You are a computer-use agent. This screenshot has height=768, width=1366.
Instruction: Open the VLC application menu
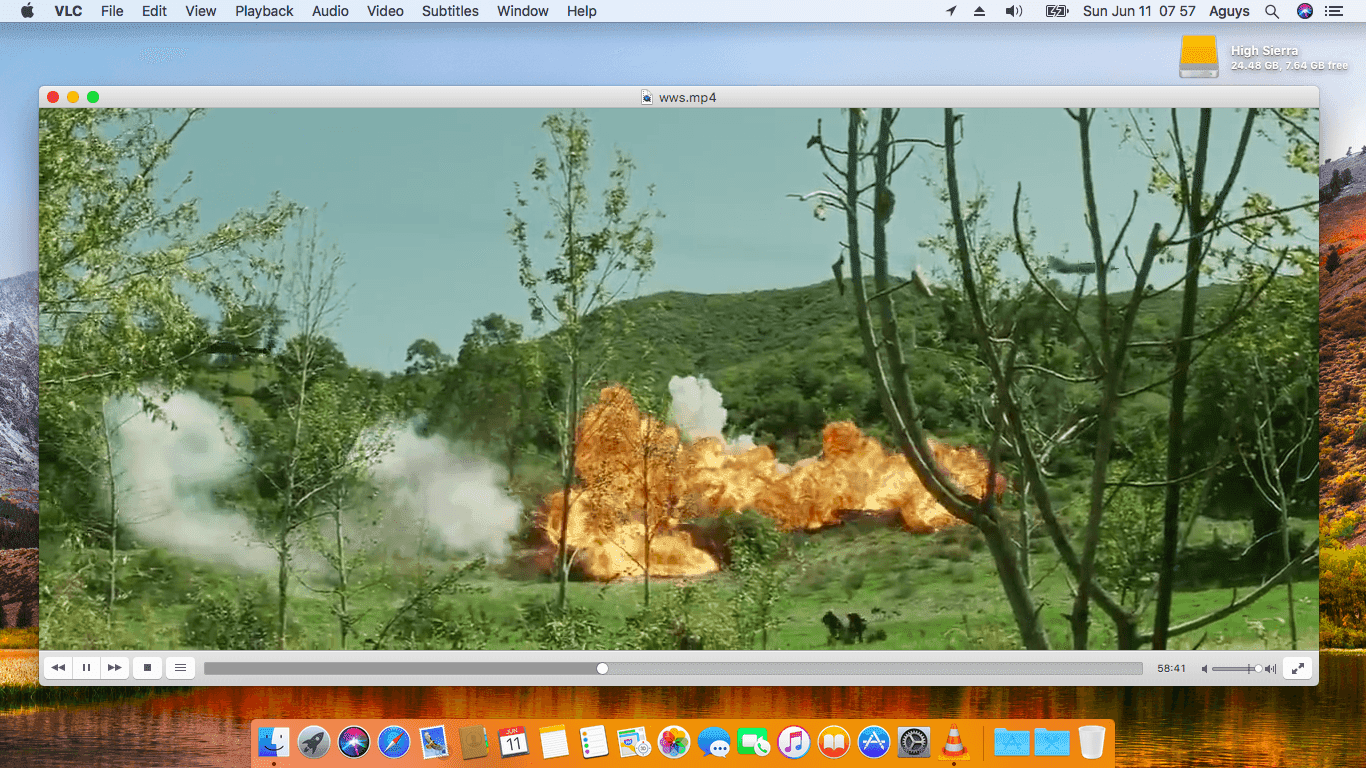[x=68, y=11]
